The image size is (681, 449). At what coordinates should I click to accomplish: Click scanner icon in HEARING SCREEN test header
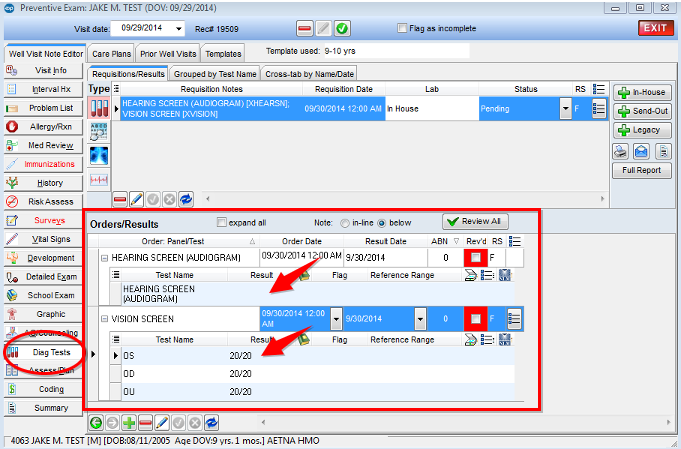470,275
